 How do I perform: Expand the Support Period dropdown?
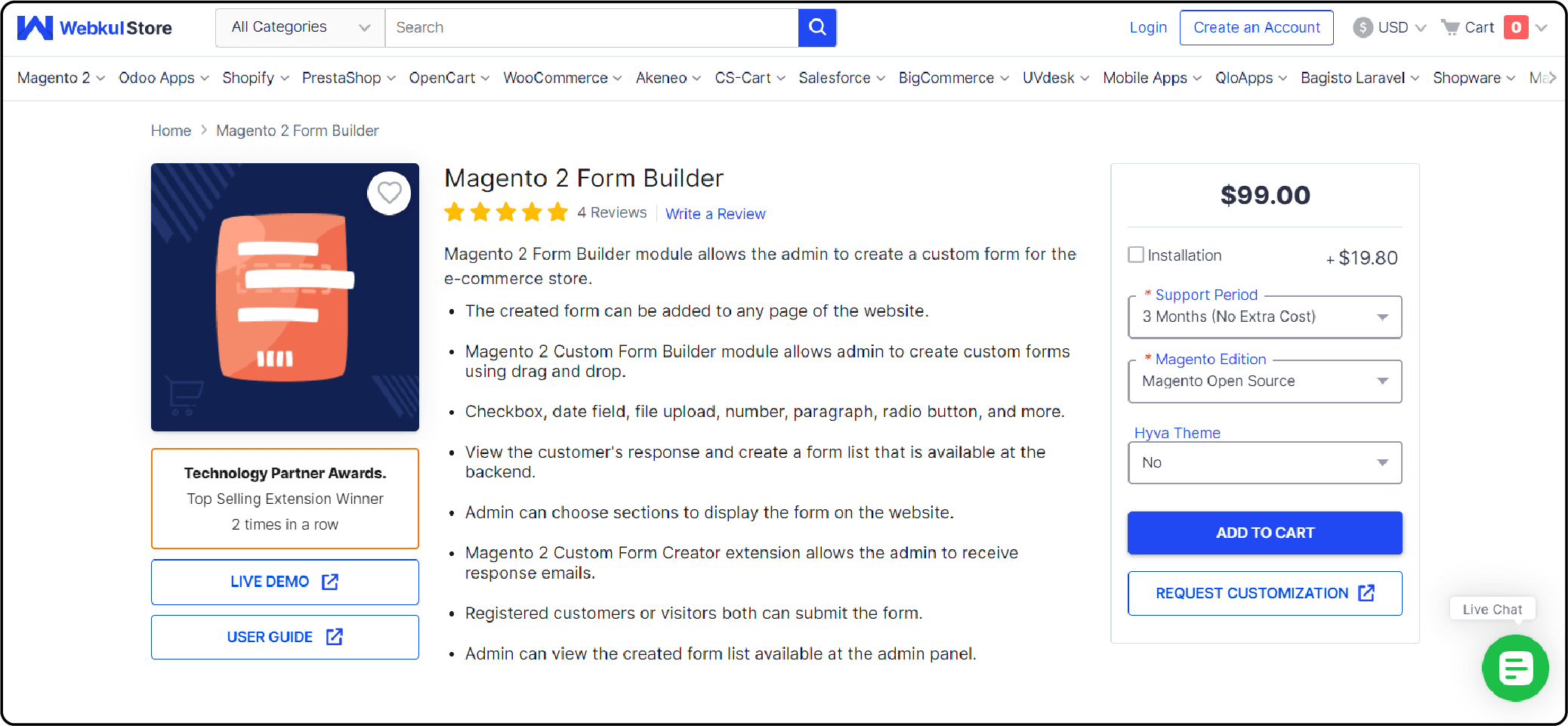(1264, 317)
